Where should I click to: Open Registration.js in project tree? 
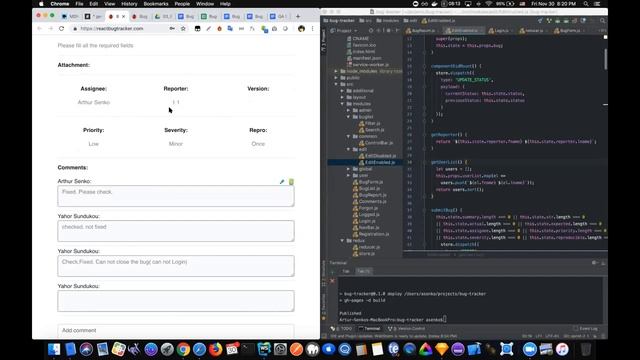coord(371,234)
